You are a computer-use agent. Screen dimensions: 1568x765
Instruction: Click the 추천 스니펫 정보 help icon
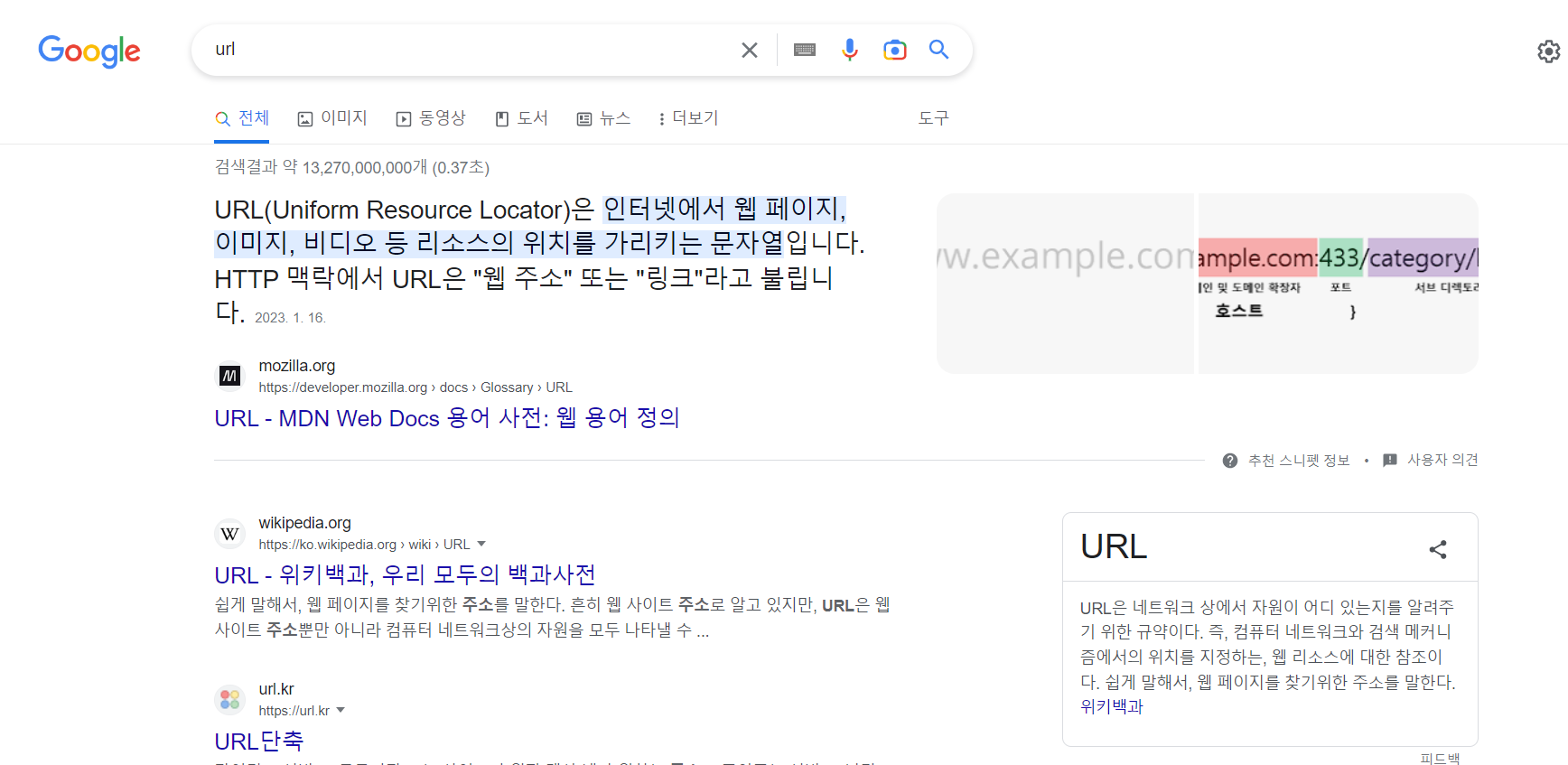1230,461
